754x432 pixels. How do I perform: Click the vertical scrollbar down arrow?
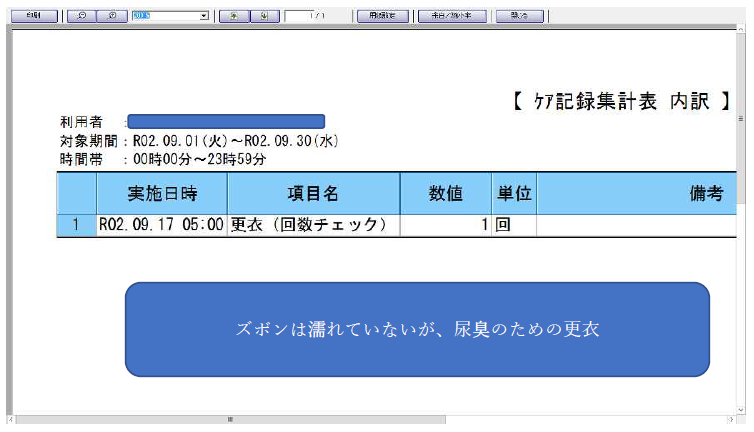point(741,407)
